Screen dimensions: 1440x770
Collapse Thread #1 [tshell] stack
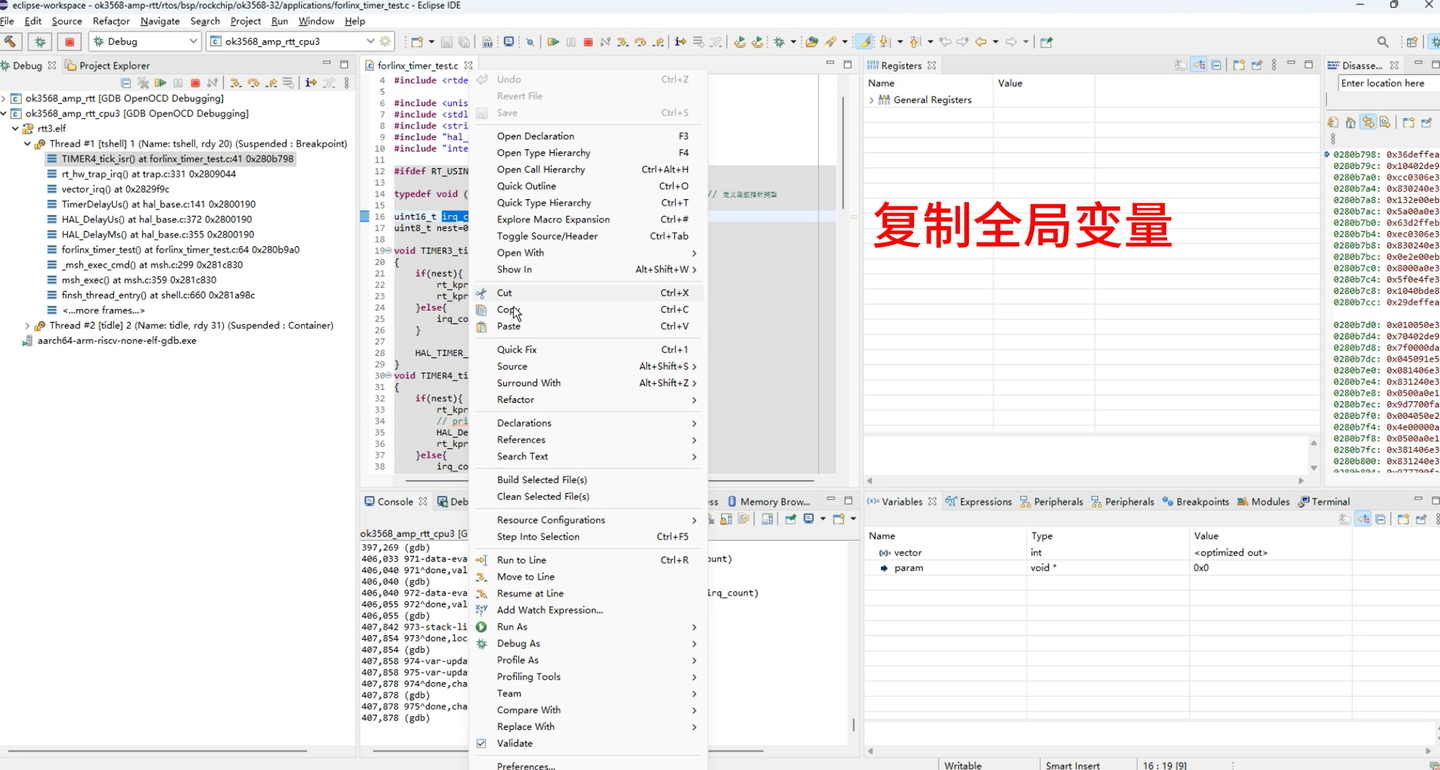27,144
